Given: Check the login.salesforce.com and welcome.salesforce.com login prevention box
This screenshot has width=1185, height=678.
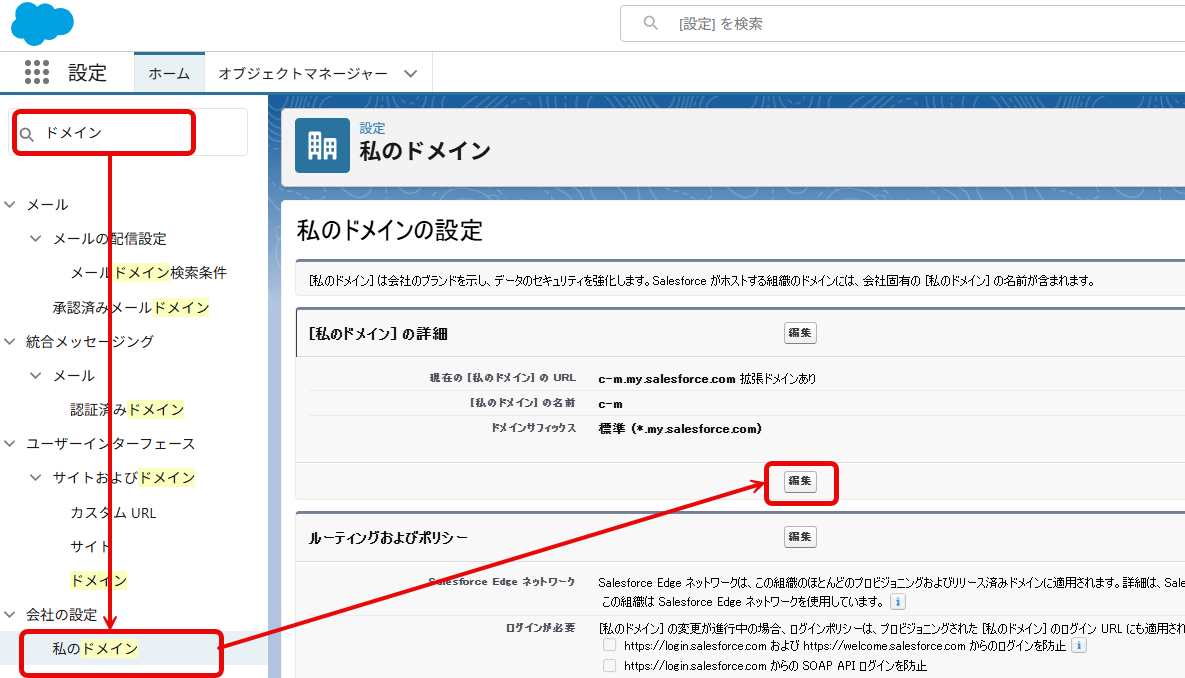Looking at the screenshot, I should [609, 645].
